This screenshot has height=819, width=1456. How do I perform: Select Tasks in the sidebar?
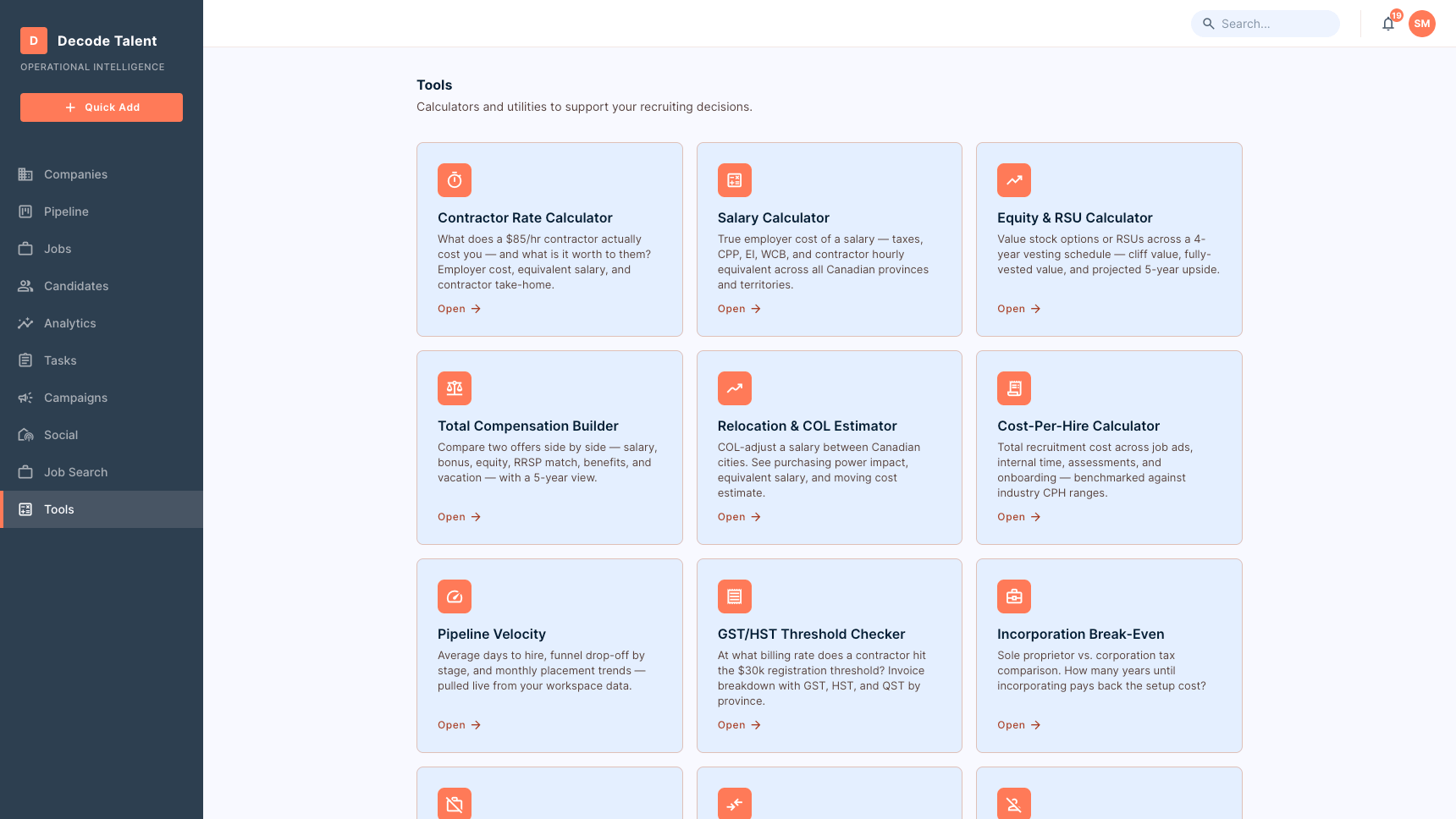pos(102,360)
